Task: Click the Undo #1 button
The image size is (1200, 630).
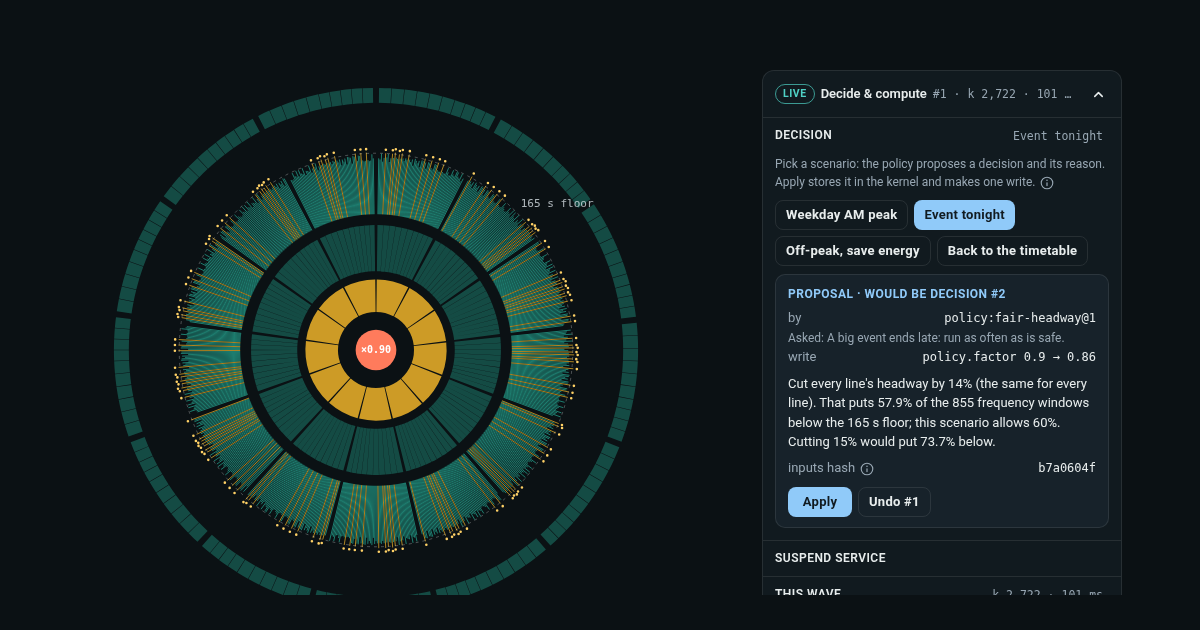Action: click(894, 502)
